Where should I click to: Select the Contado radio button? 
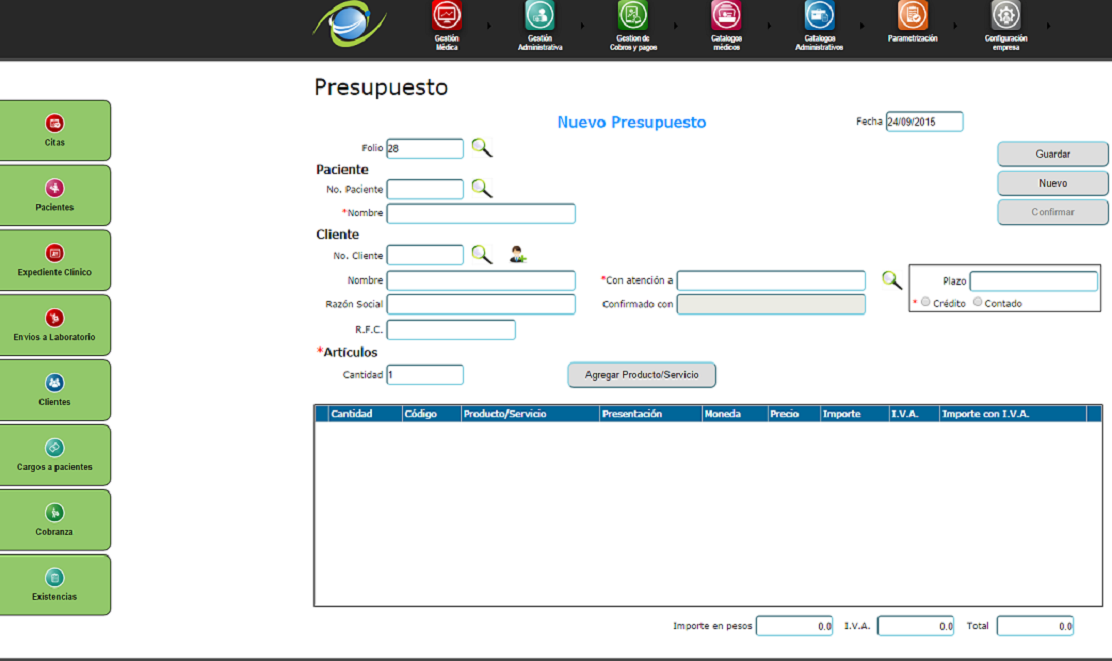click(x=978, y=302)
